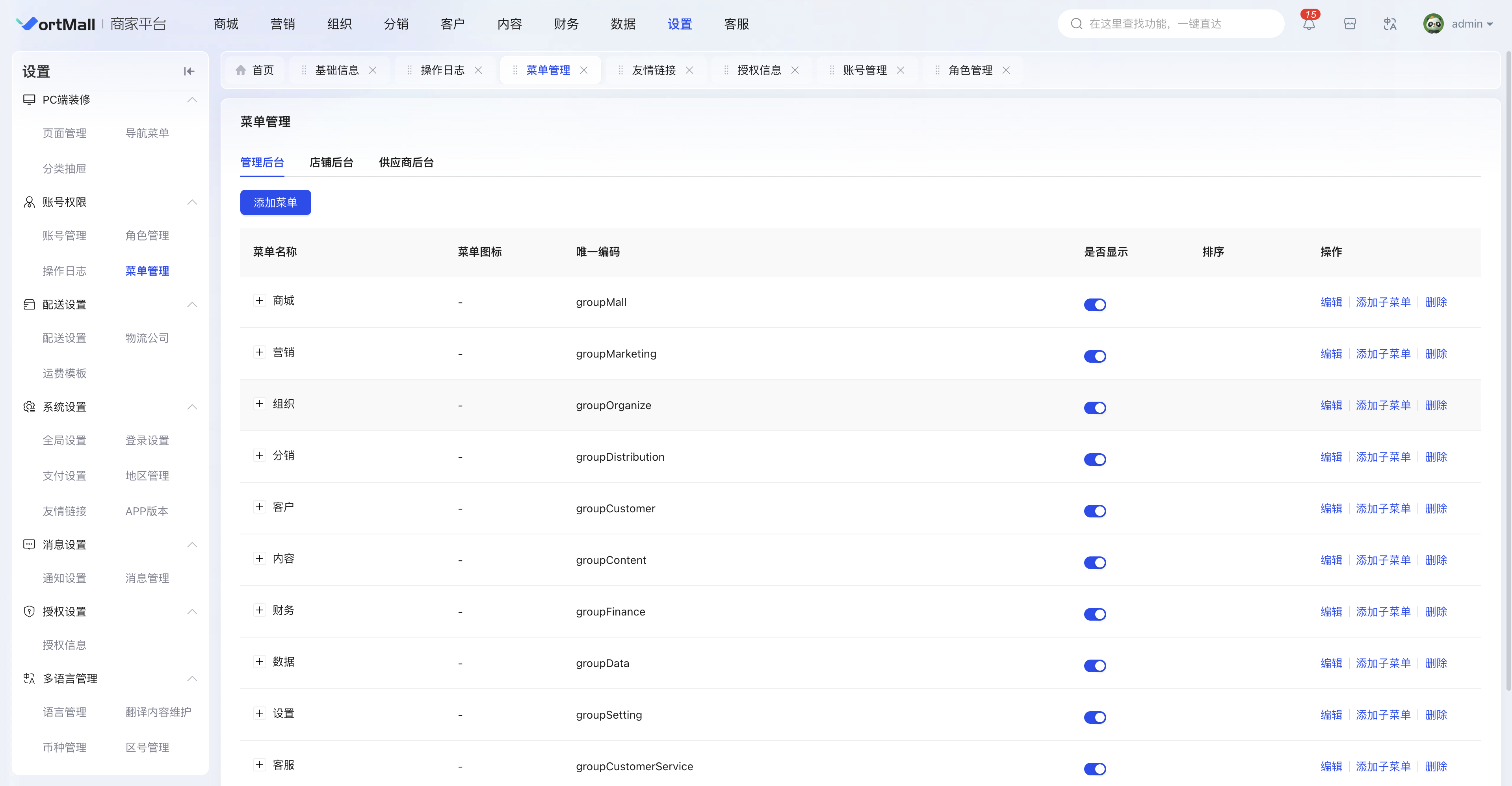Click the search magnifier icon
The image size is (1512, 786).
click(1076, 24)
